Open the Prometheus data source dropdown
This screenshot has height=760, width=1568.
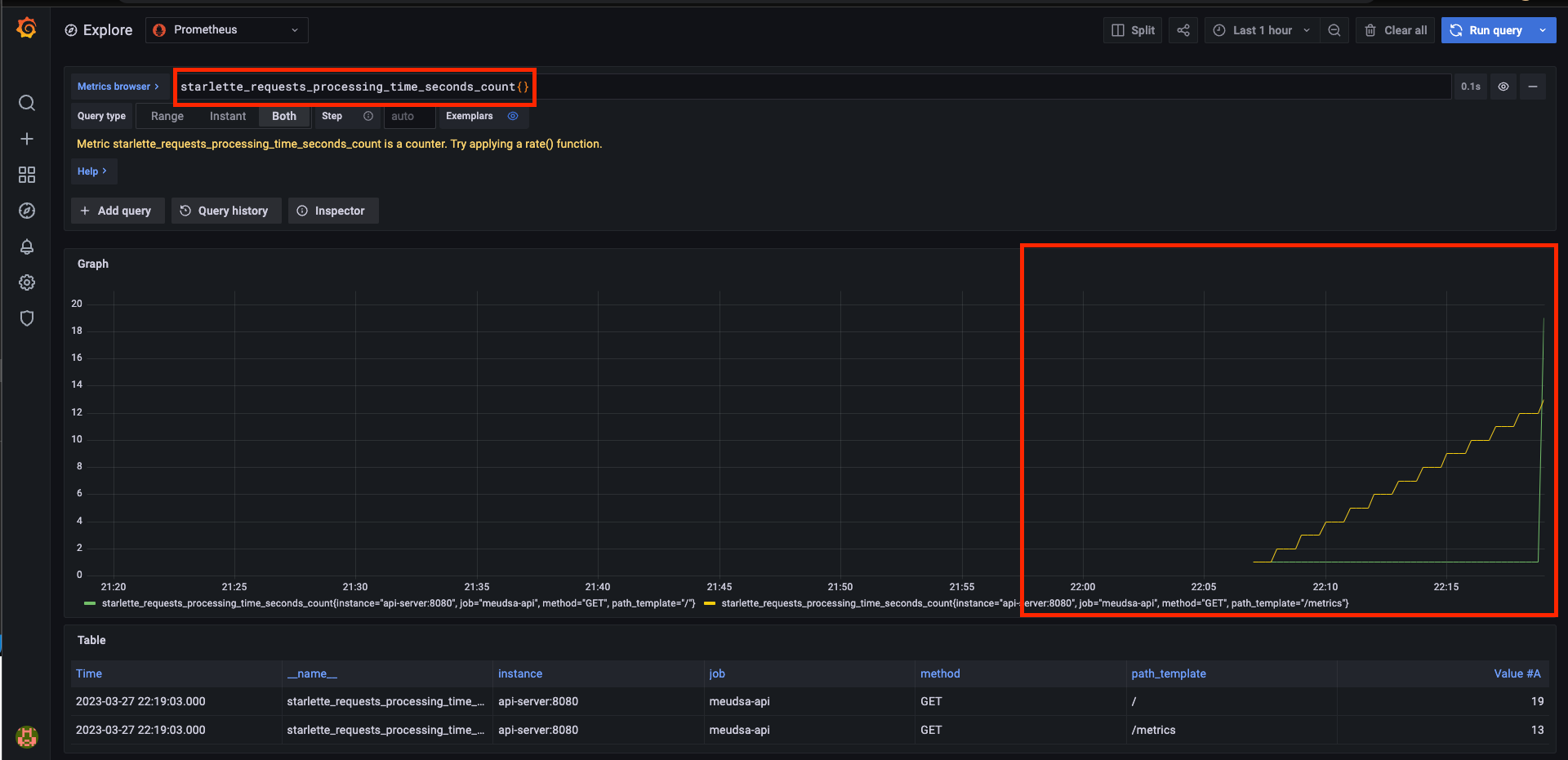click(226, 29)
